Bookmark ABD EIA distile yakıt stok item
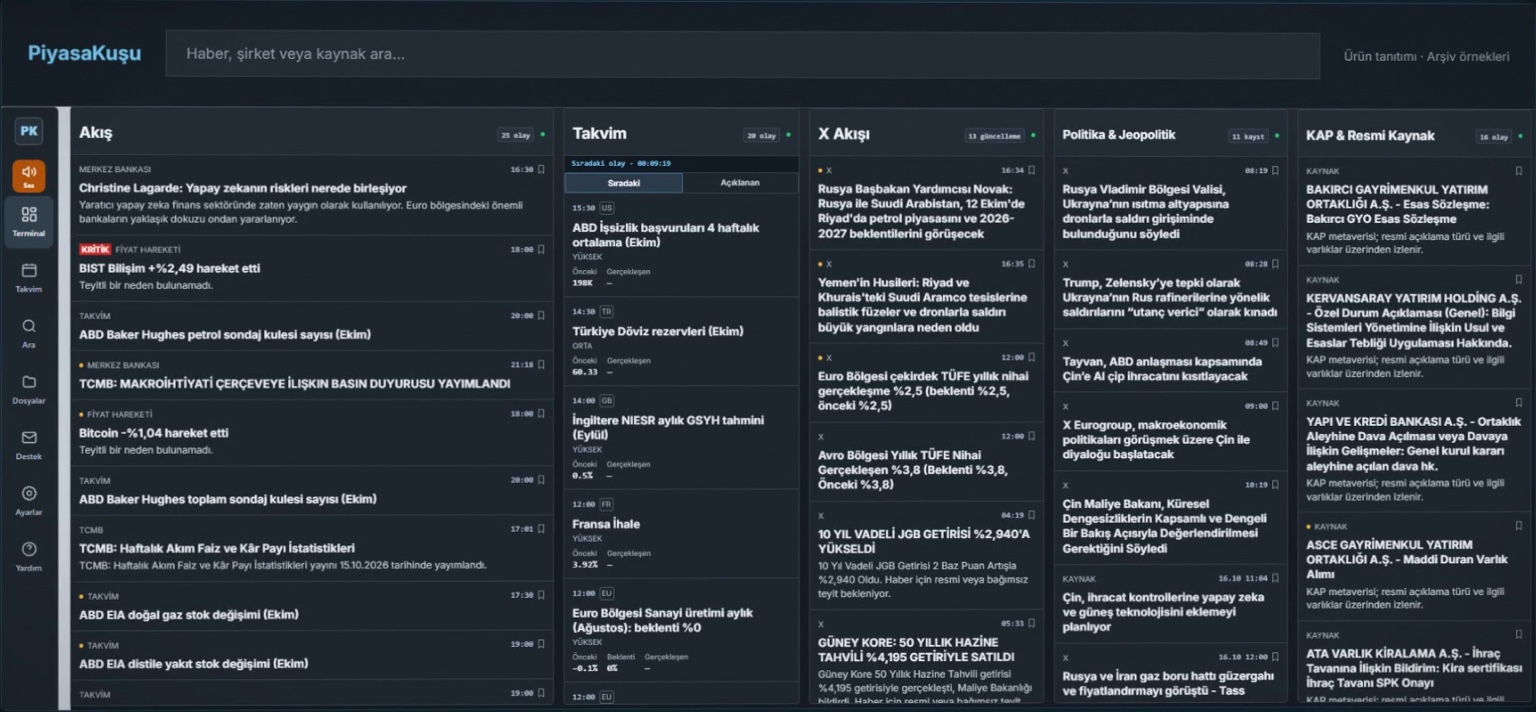 pyautogui.click(x=541, y=645)
